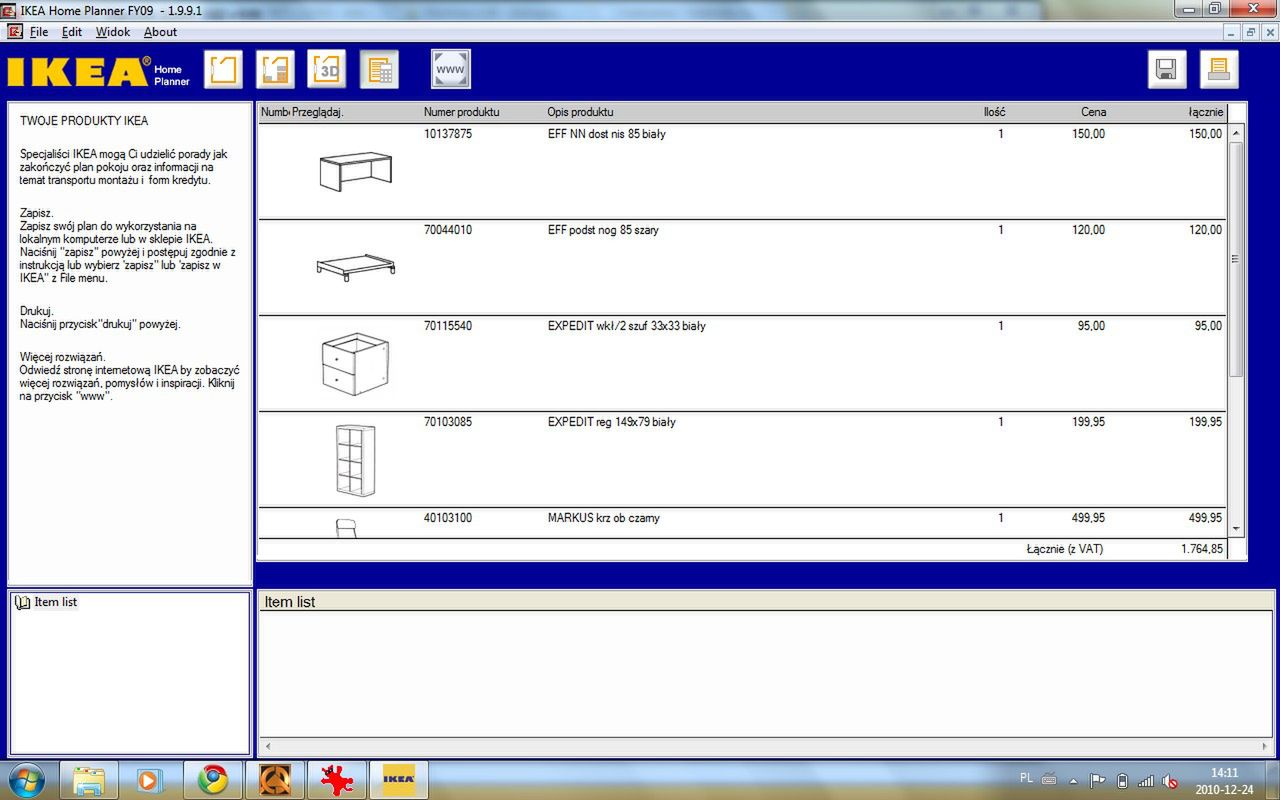Click product list scrollbar down arrow
Image resolution: width=1280 pixels, height=800 pixels.
[1236, 529]
